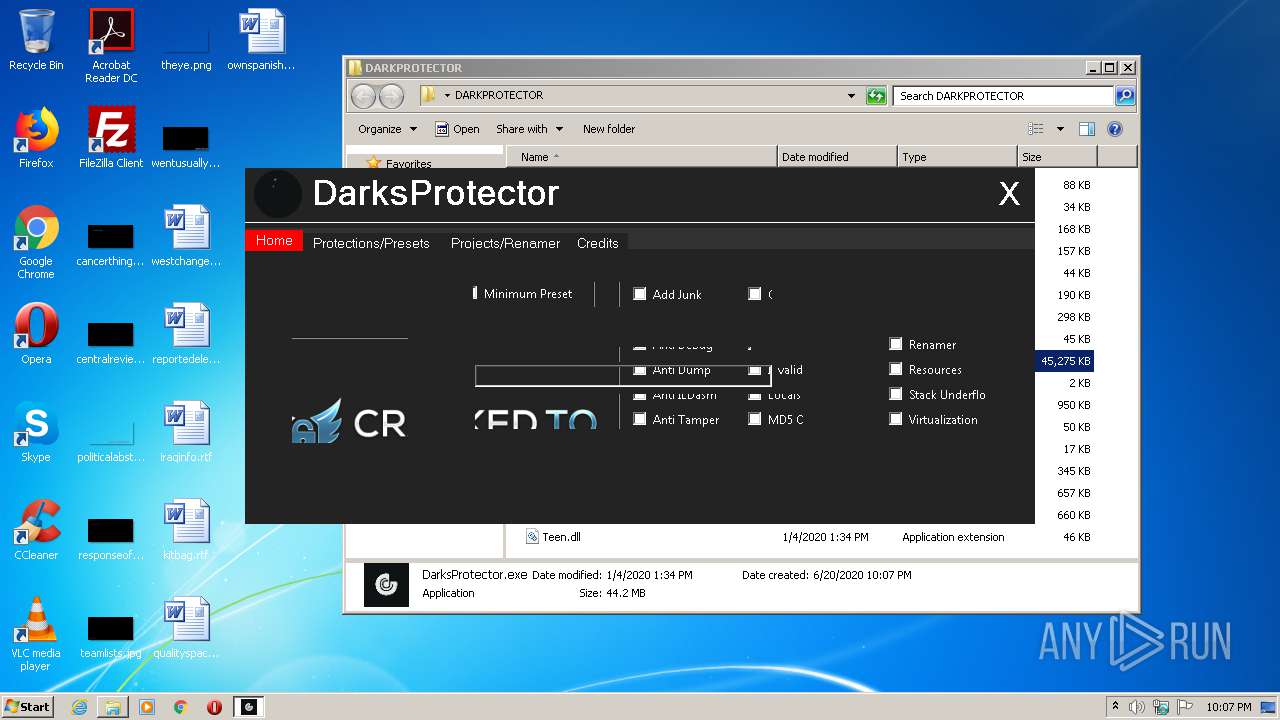Image resolution: width=1280 pixels, height=720 pixels.
Task: Launch Internet Explorer from taskbar
Action: coord(79,707)
